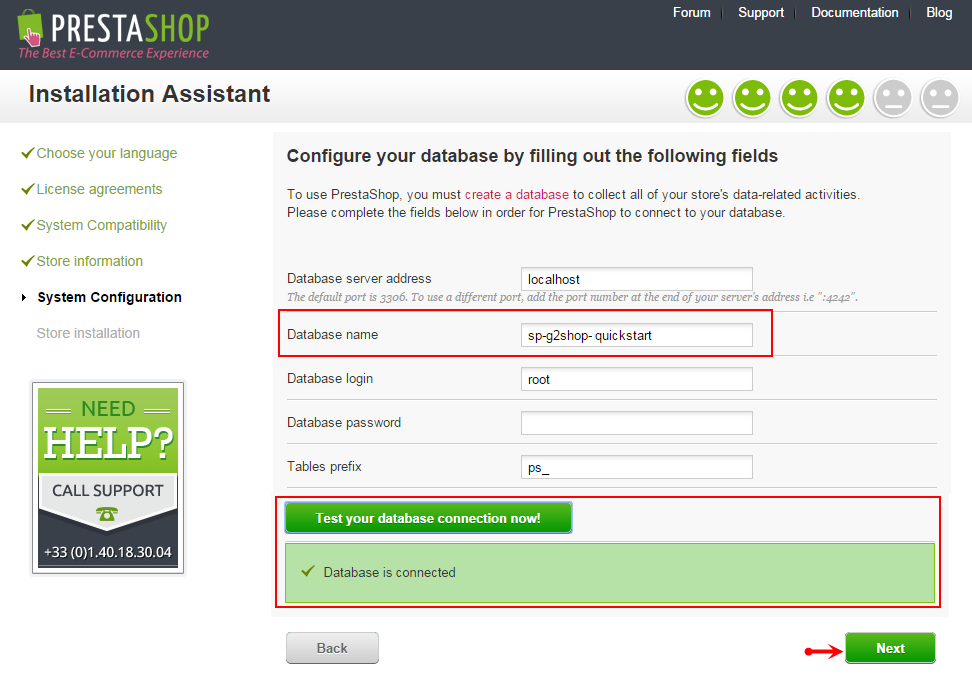Click the Database server address field

point(637,279)
